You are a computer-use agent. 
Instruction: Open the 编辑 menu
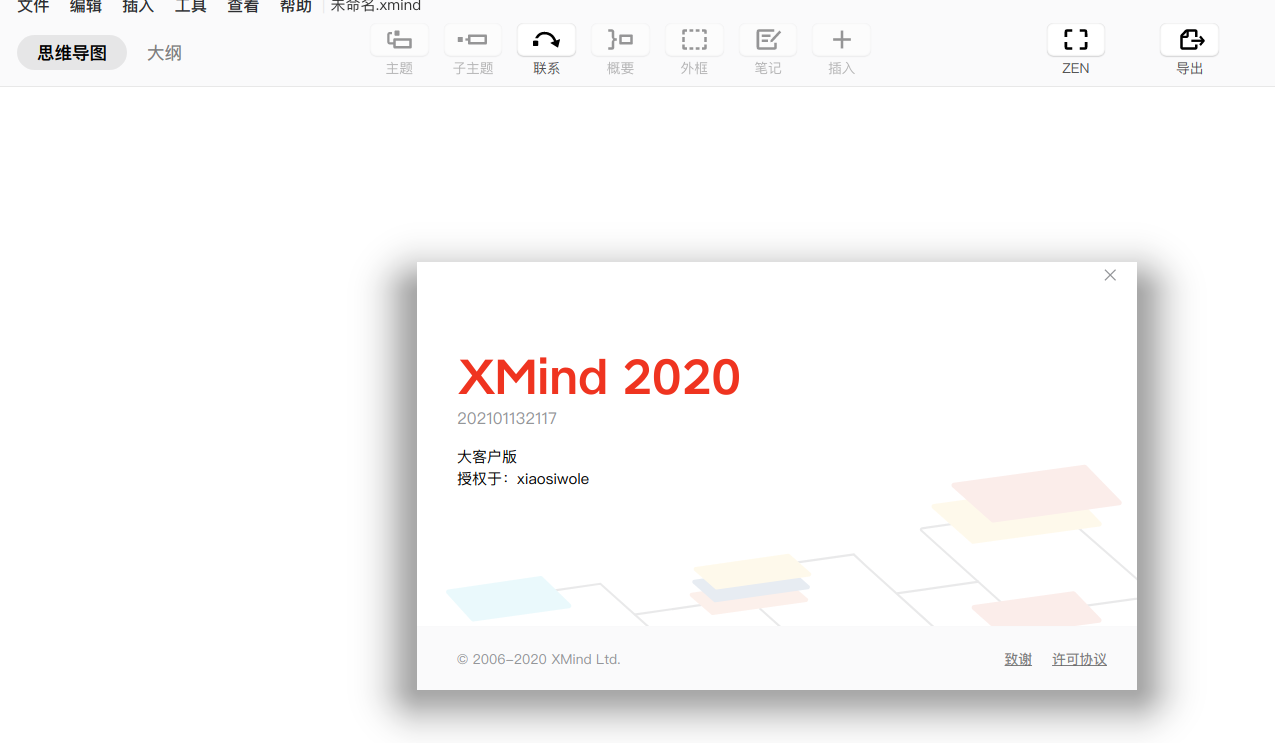85,6
